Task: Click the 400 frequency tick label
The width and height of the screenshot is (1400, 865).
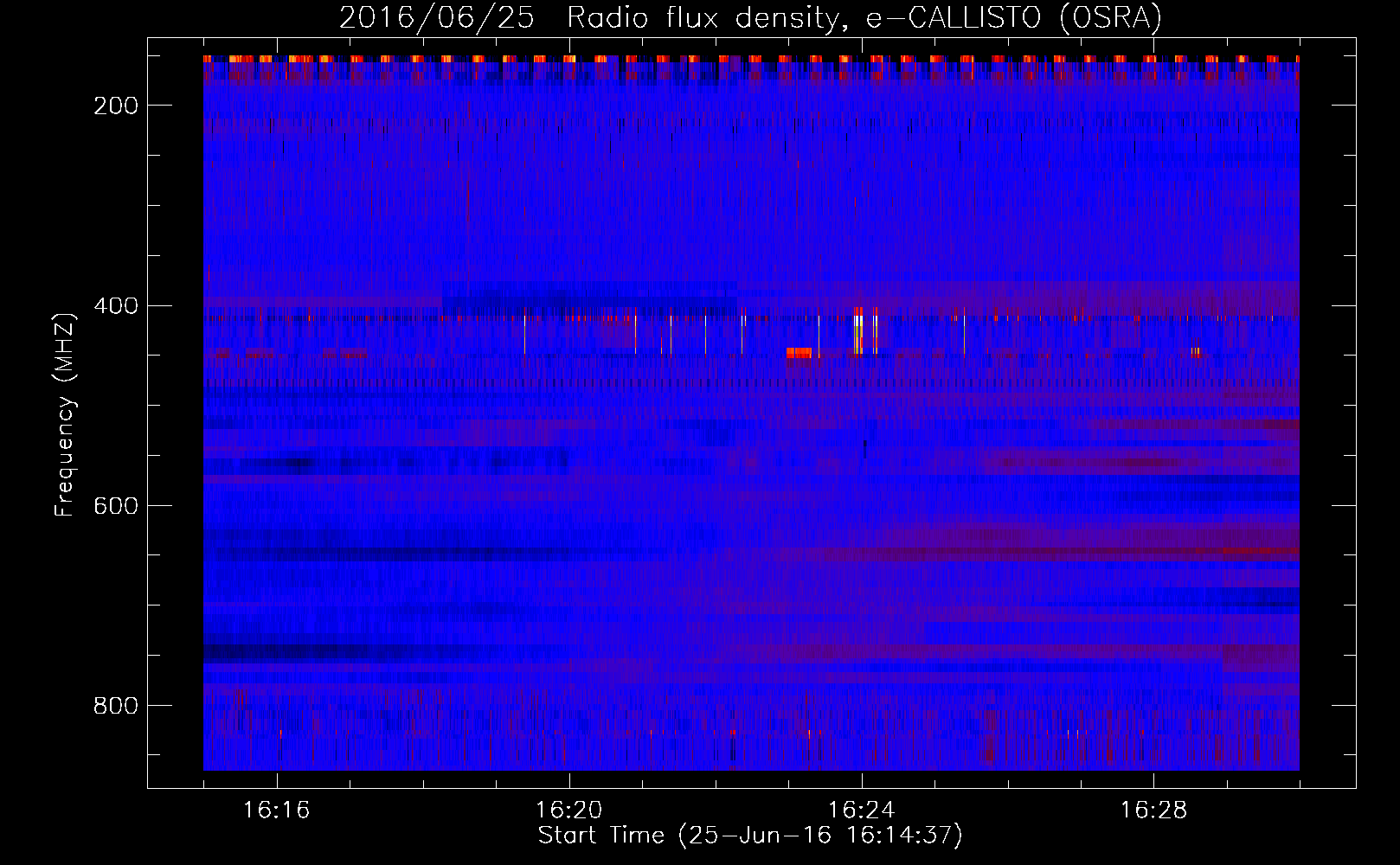Action: (x=116, y=306)
